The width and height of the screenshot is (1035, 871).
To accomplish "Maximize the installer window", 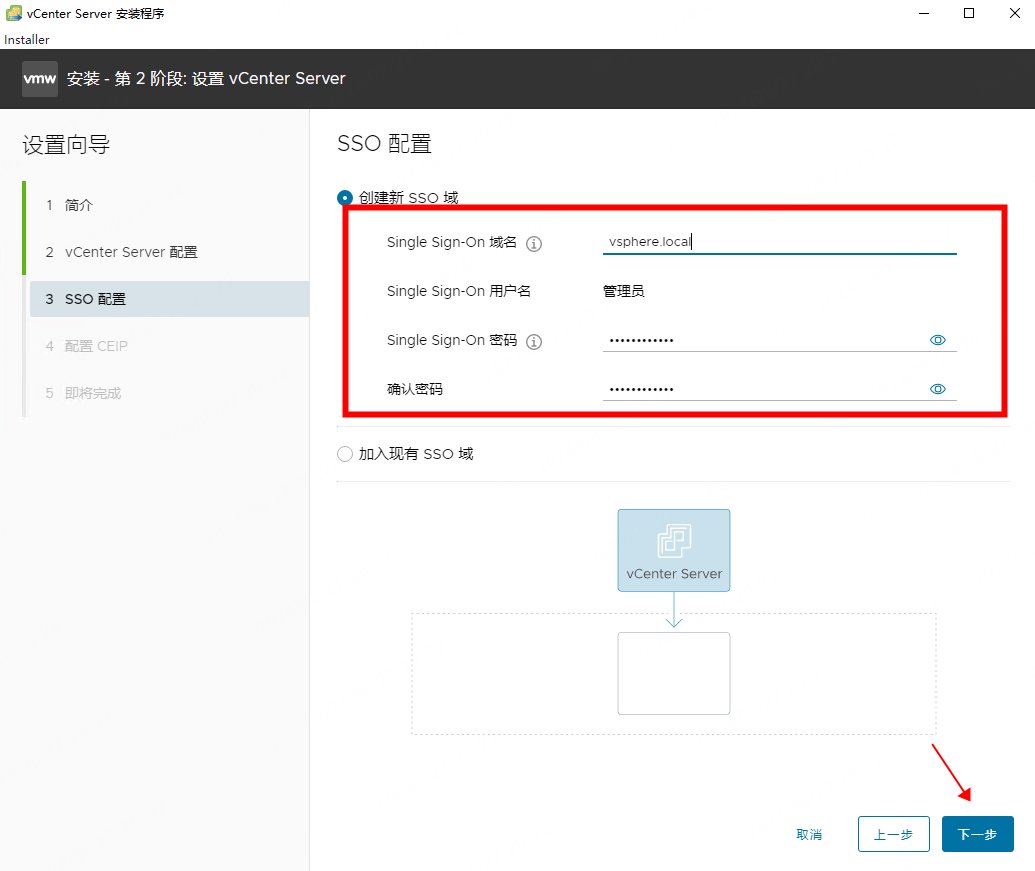I will [968, 13].
